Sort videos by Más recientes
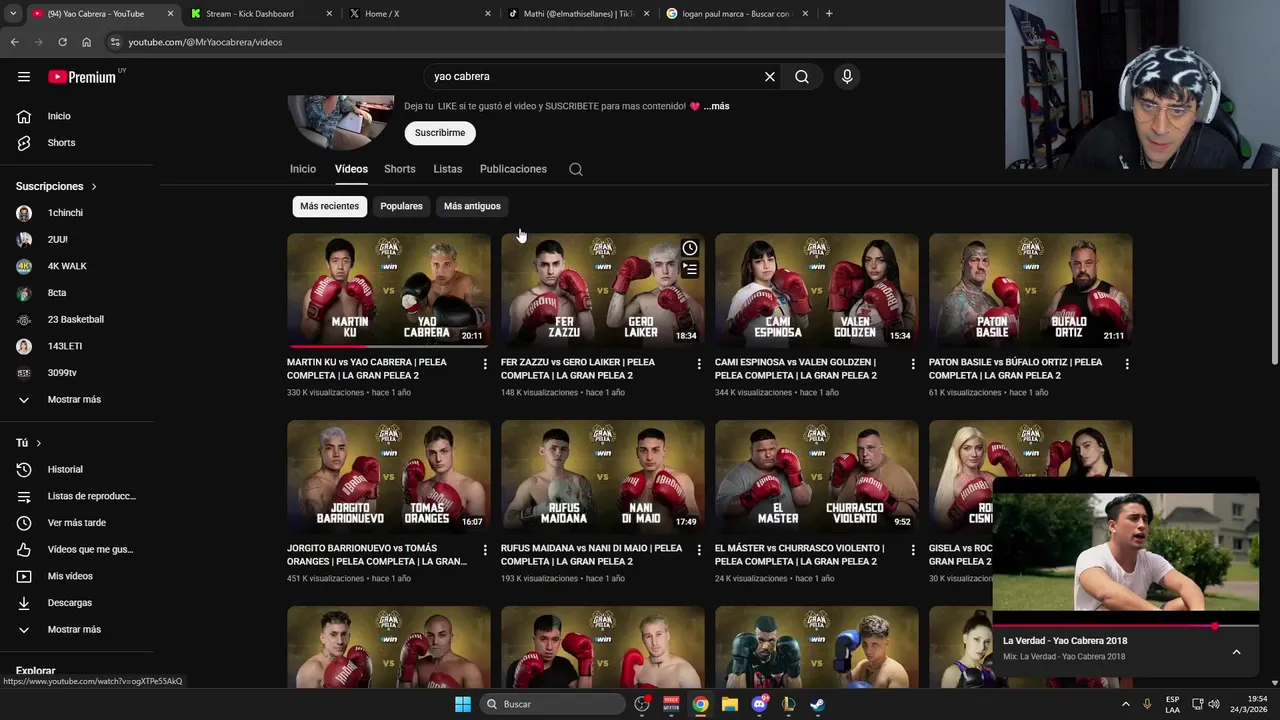Screen dimensions: 1280x720 [329, 206]
